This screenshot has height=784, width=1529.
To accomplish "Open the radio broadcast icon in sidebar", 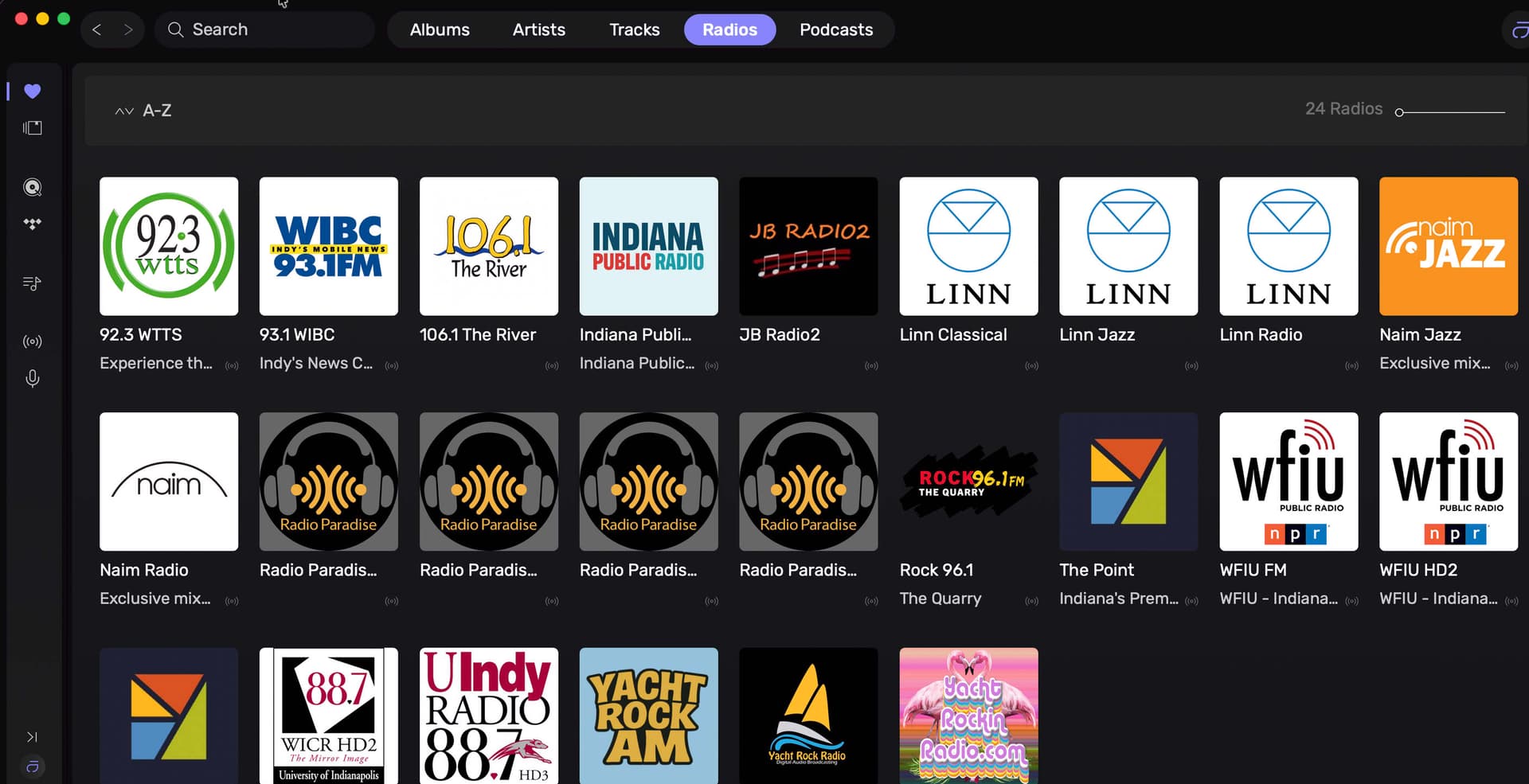I will coord(32,341).
